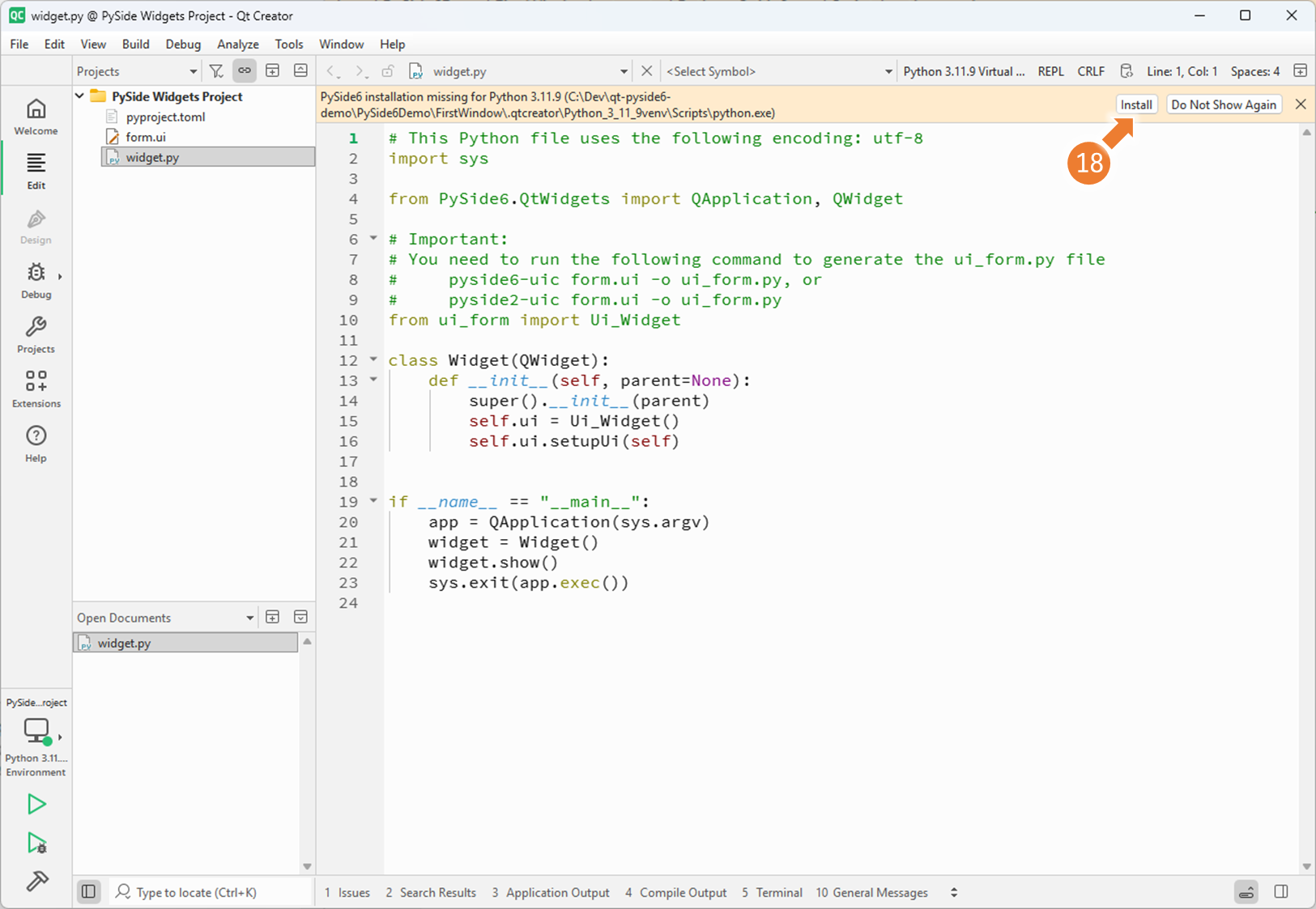
Task: Open the Select Symbol dropdown
Action: coord(779,71)
